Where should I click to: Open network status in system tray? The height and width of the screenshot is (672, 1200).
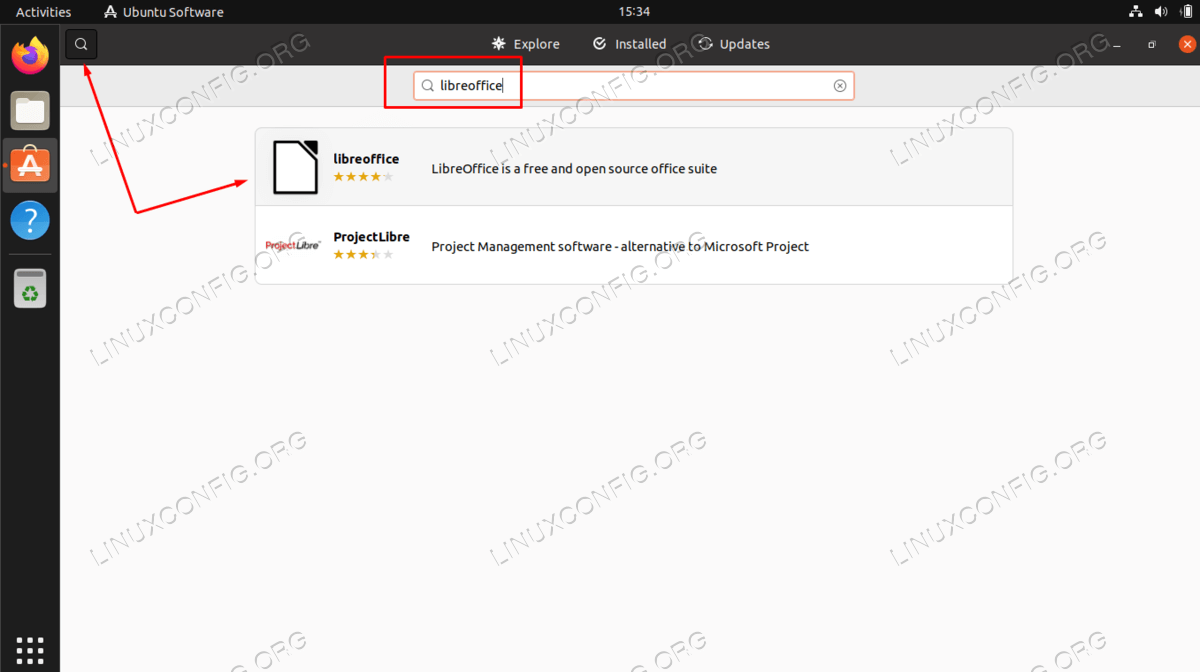pyautogui.click(x=1136, y=12)
